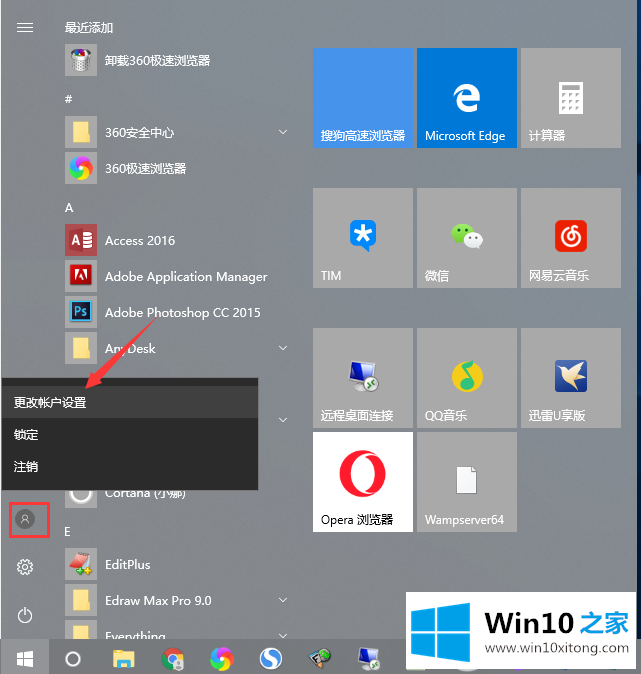Click the user account icon in sidebar
The width and height of the screenshot is (641, 674).
(25, 519)
